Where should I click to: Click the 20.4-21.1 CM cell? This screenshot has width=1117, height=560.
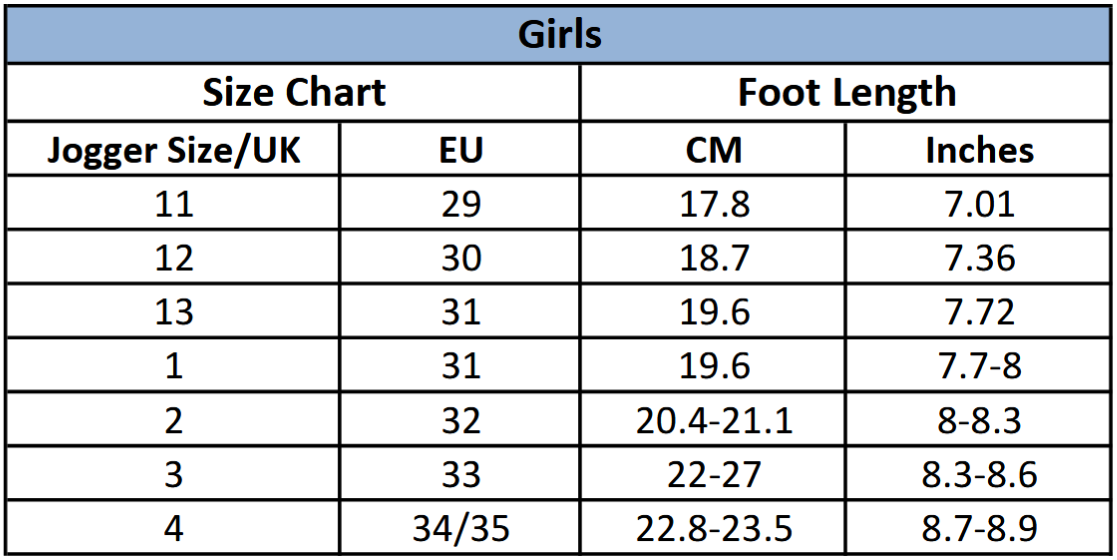coord(713,420)
